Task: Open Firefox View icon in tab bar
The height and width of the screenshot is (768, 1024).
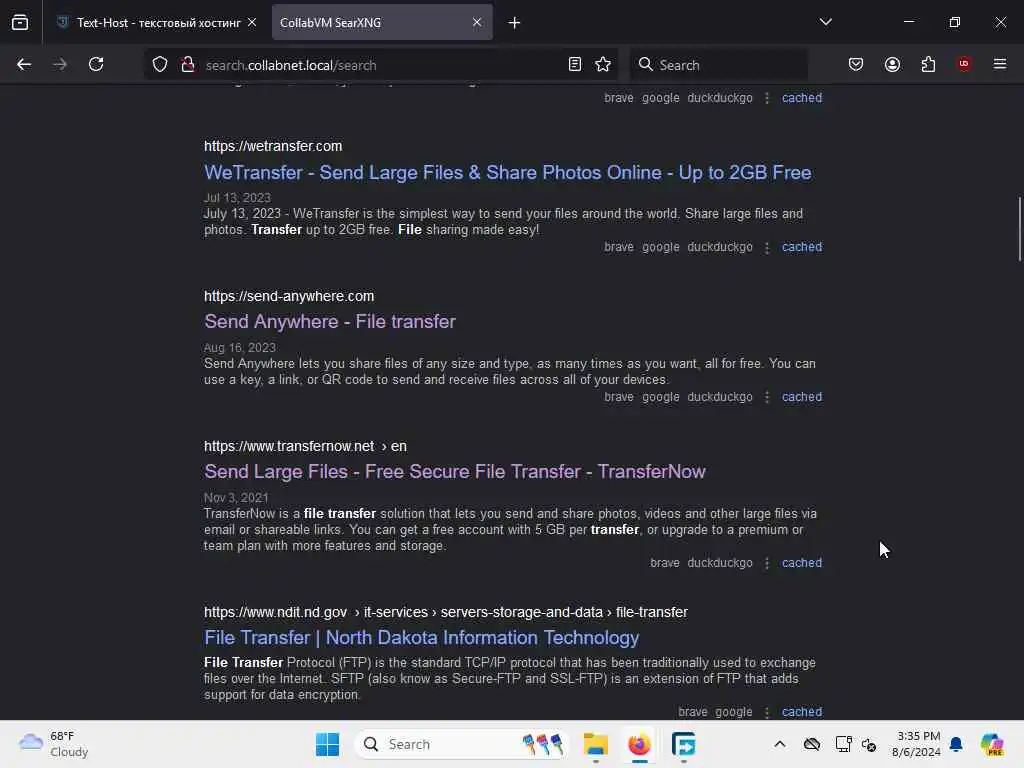Action: pos(20,22)
